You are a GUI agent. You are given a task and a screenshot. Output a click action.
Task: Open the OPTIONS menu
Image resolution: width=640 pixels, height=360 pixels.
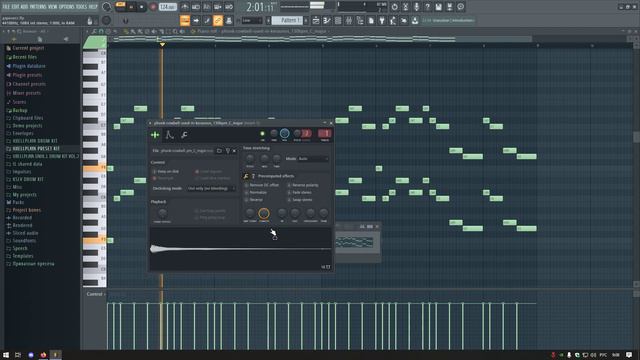(x=67, y=7)
